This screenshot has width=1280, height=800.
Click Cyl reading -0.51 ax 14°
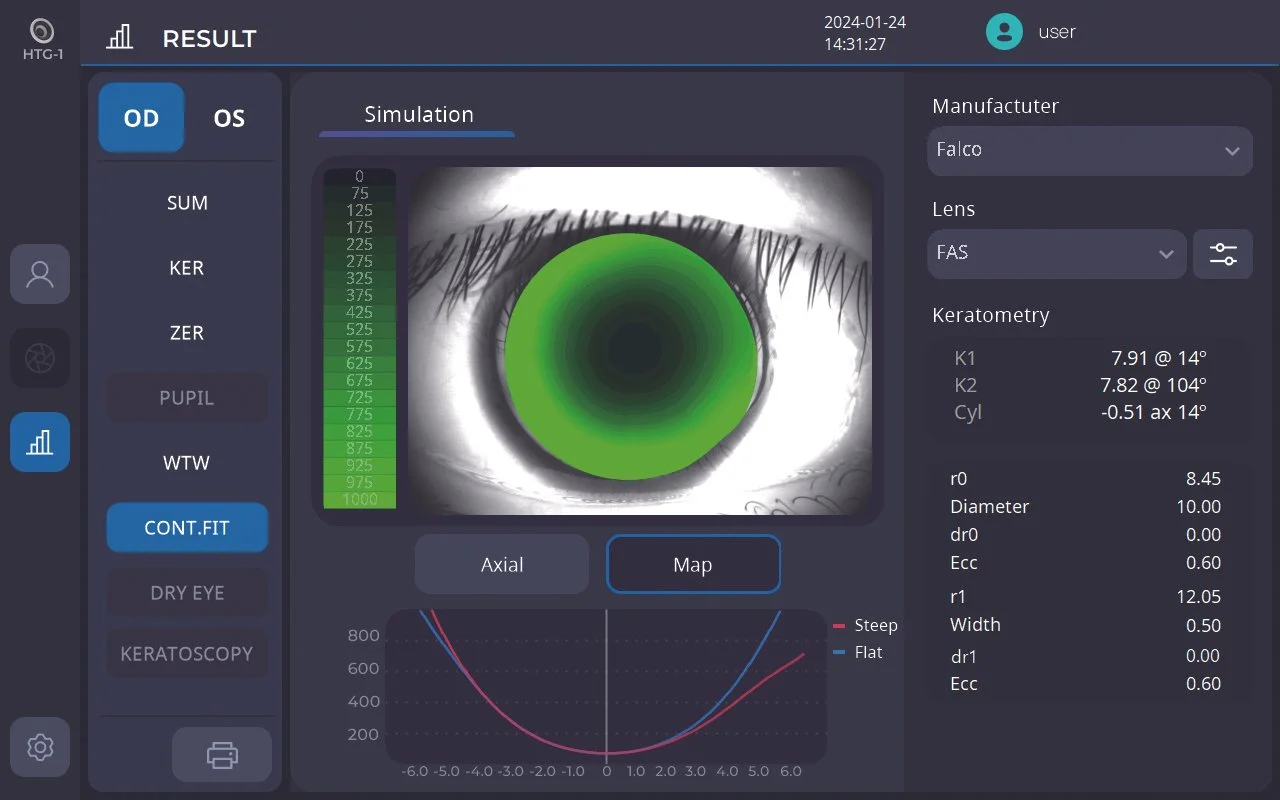[x=1154, y=412]
